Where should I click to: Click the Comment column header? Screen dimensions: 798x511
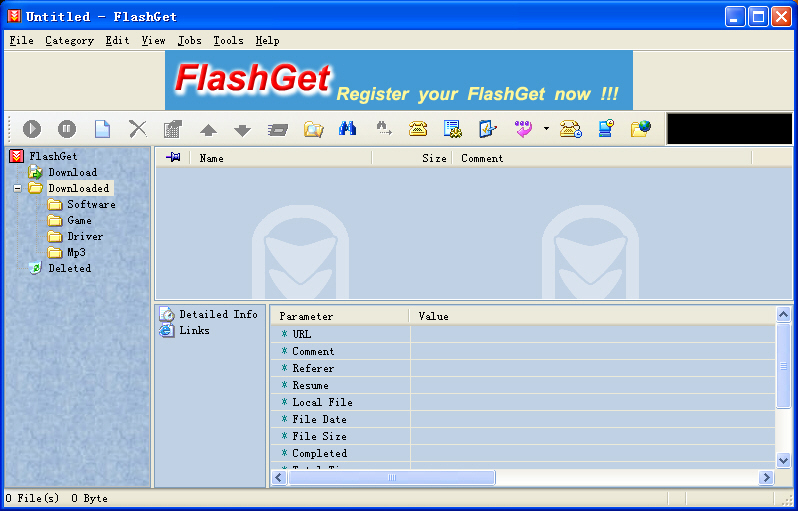pos(602,158)
